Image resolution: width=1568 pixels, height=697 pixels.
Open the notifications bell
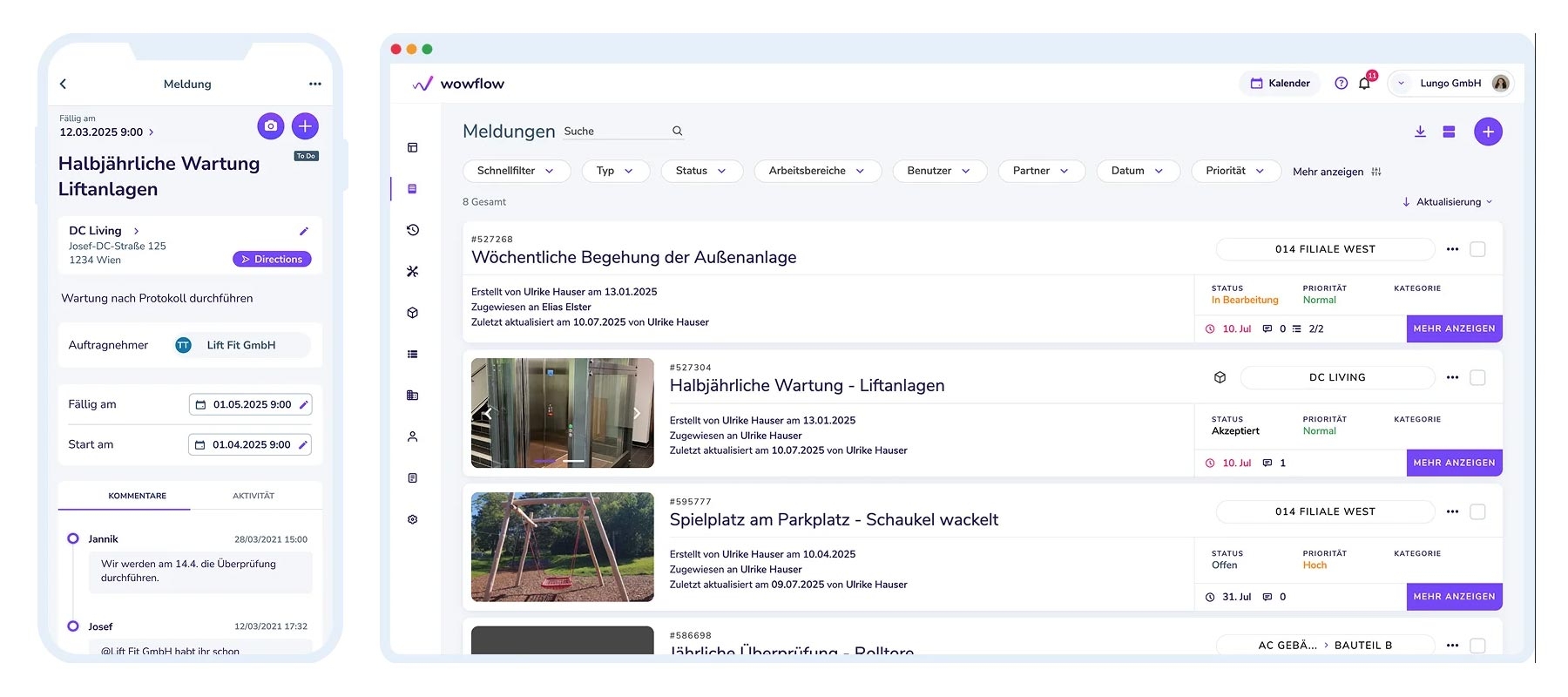[x=1364, y=84]
